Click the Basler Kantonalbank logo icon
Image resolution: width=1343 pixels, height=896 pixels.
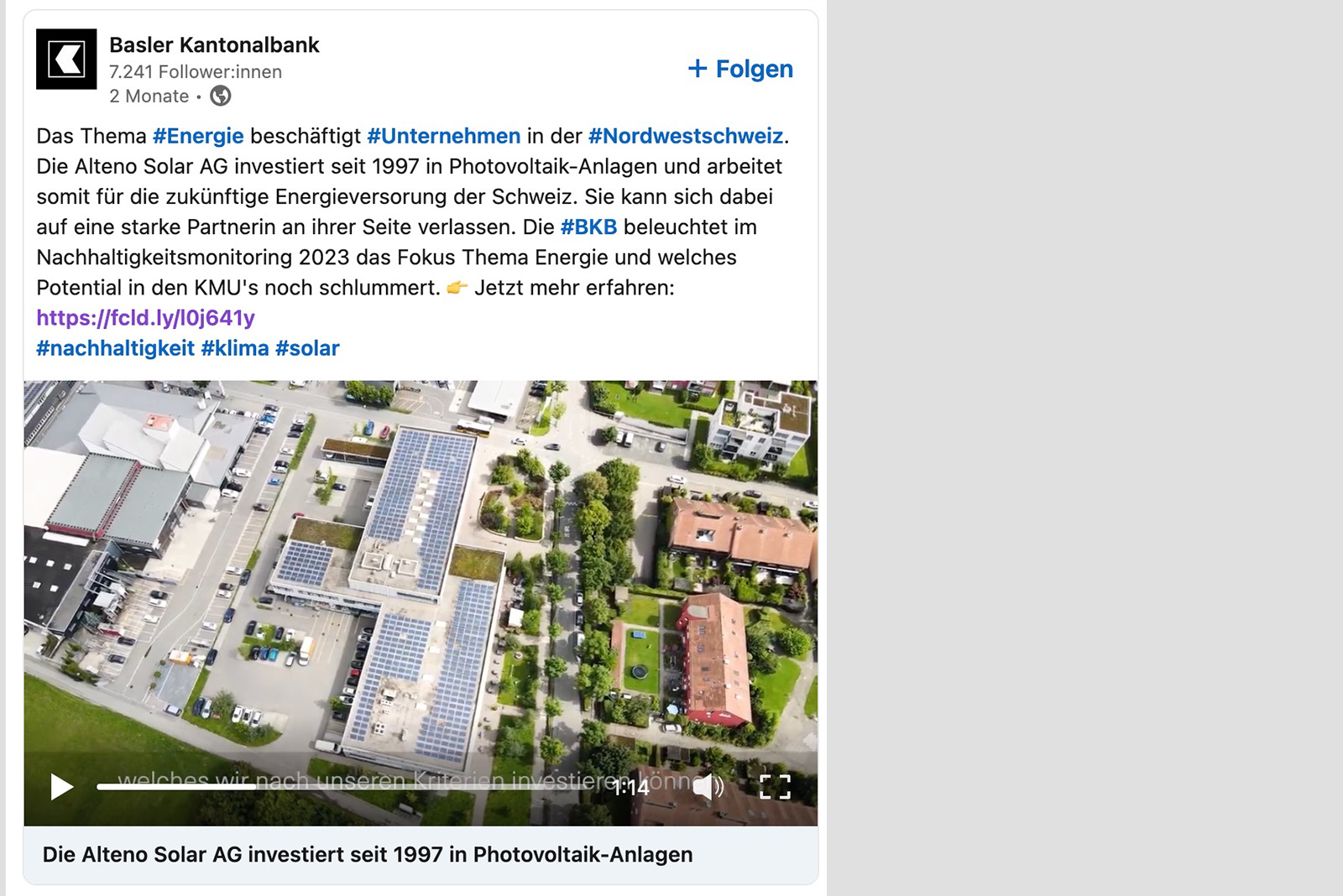point(66,60)
